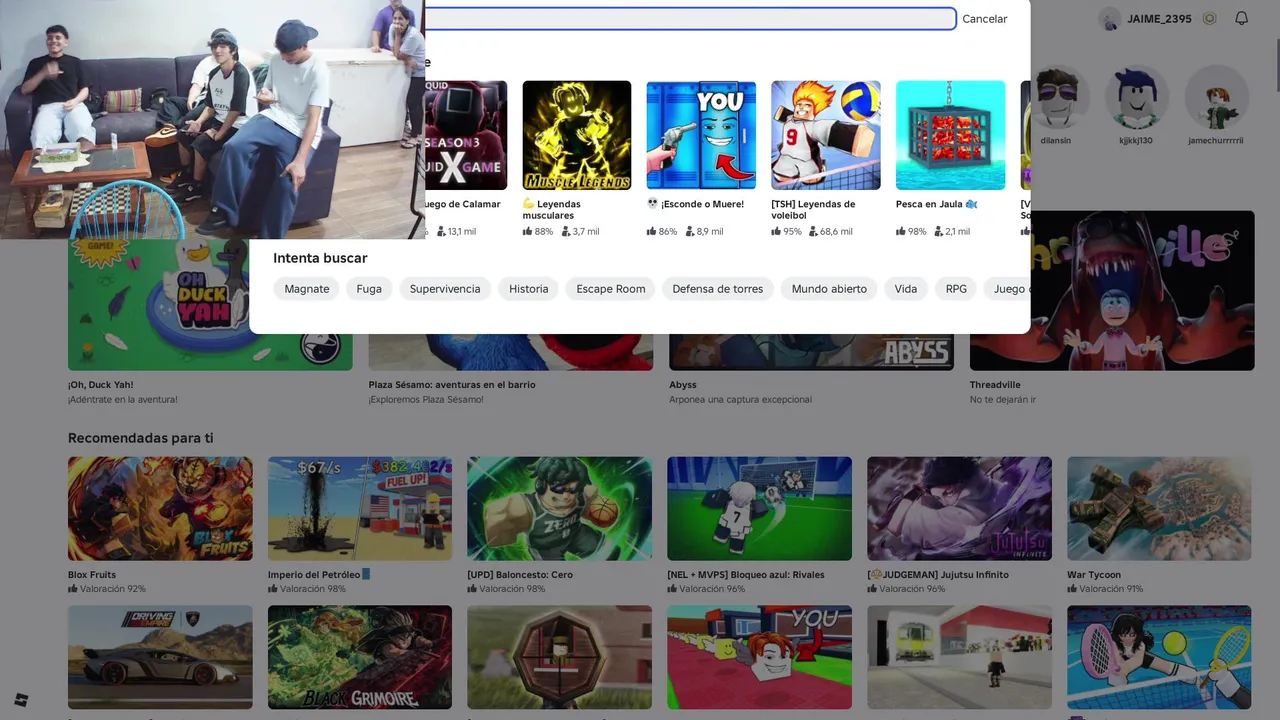
Task: Click the webcam overlay video
Action: [x=212, y=119]
